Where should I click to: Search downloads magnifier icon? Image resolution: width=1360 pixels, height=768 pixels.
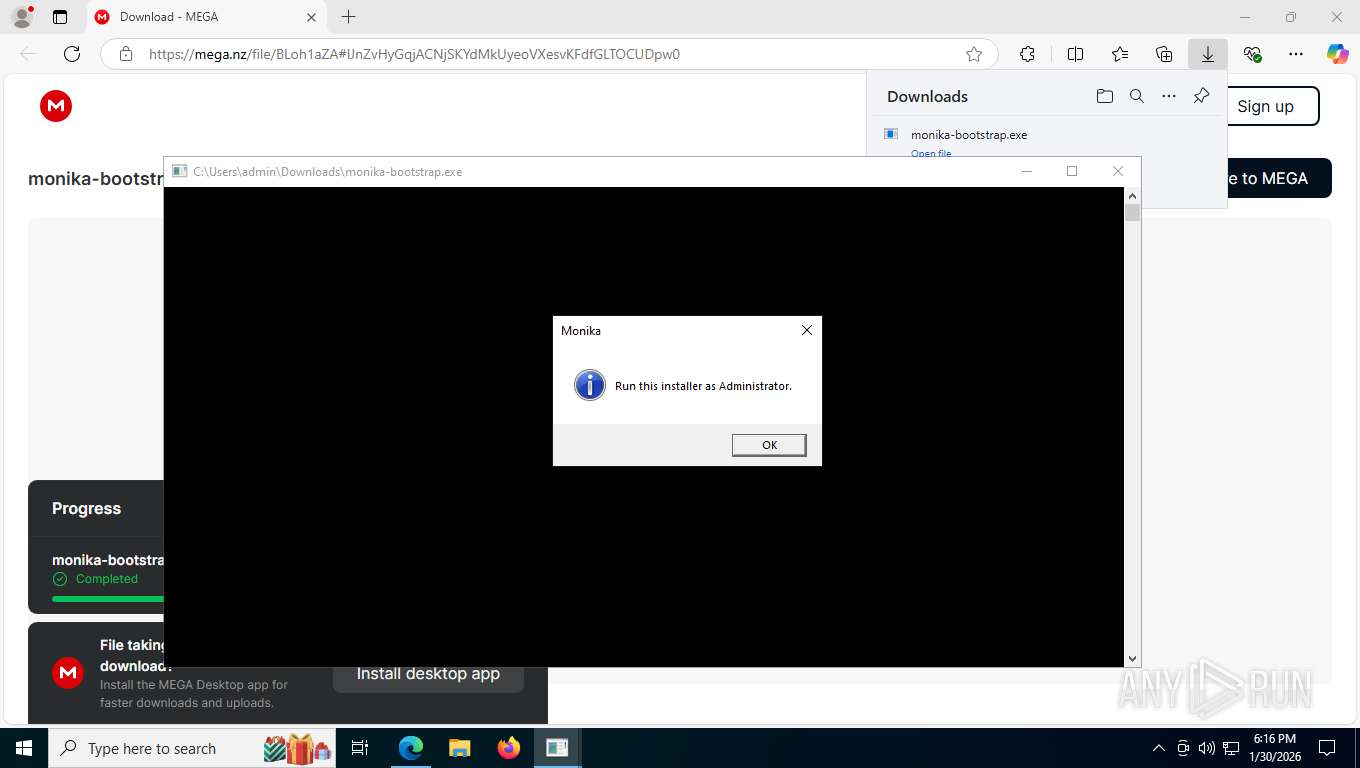pyautogui.click(x=1136, y=96)
